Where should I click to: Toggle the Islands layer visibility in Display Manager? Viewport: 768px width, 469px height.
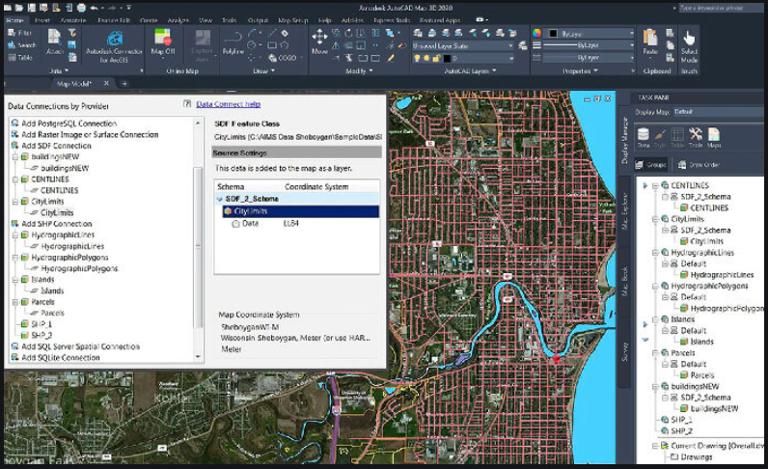[x=665, y=319]
